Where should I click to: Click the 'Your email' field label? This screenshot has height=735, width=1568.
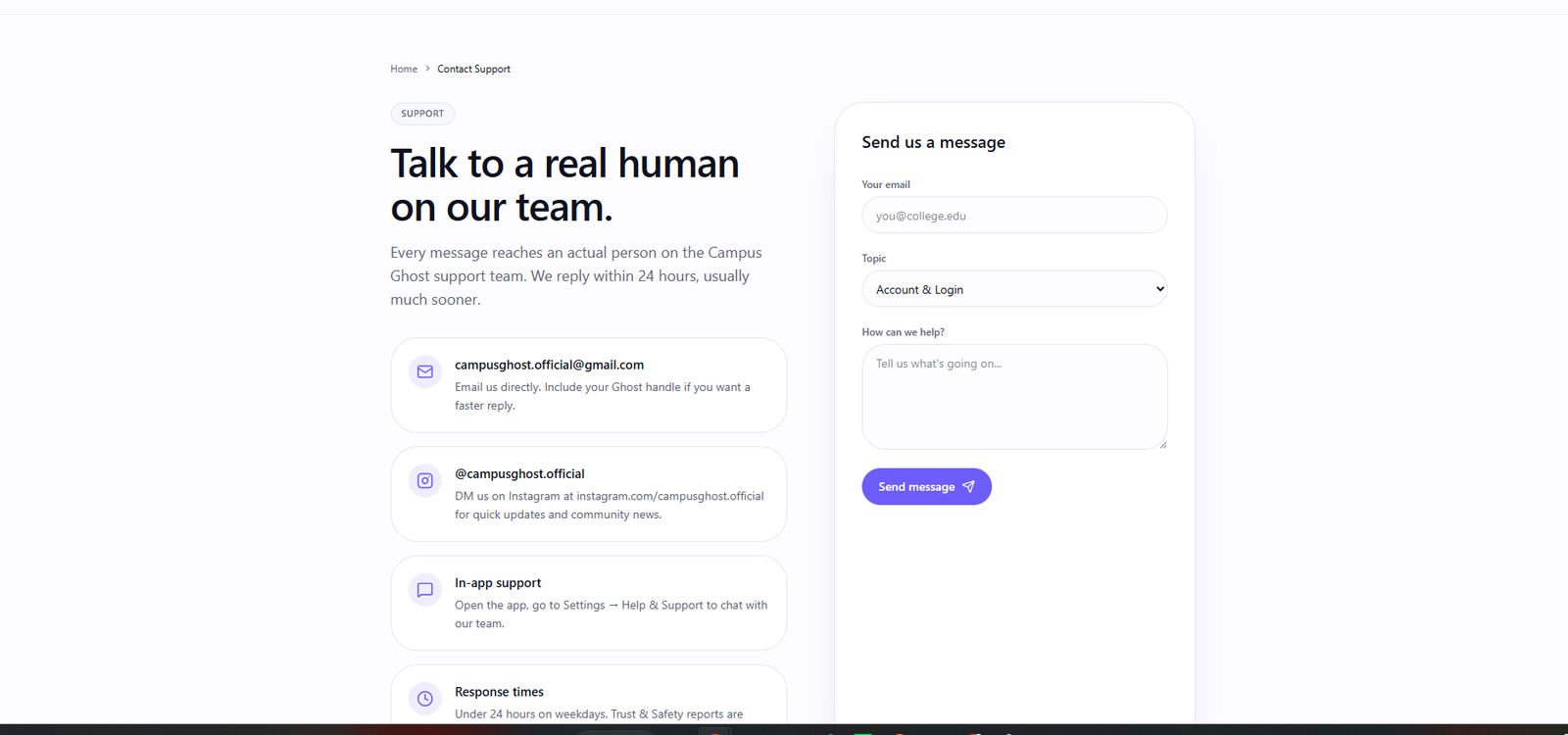(x=886, y=184)
